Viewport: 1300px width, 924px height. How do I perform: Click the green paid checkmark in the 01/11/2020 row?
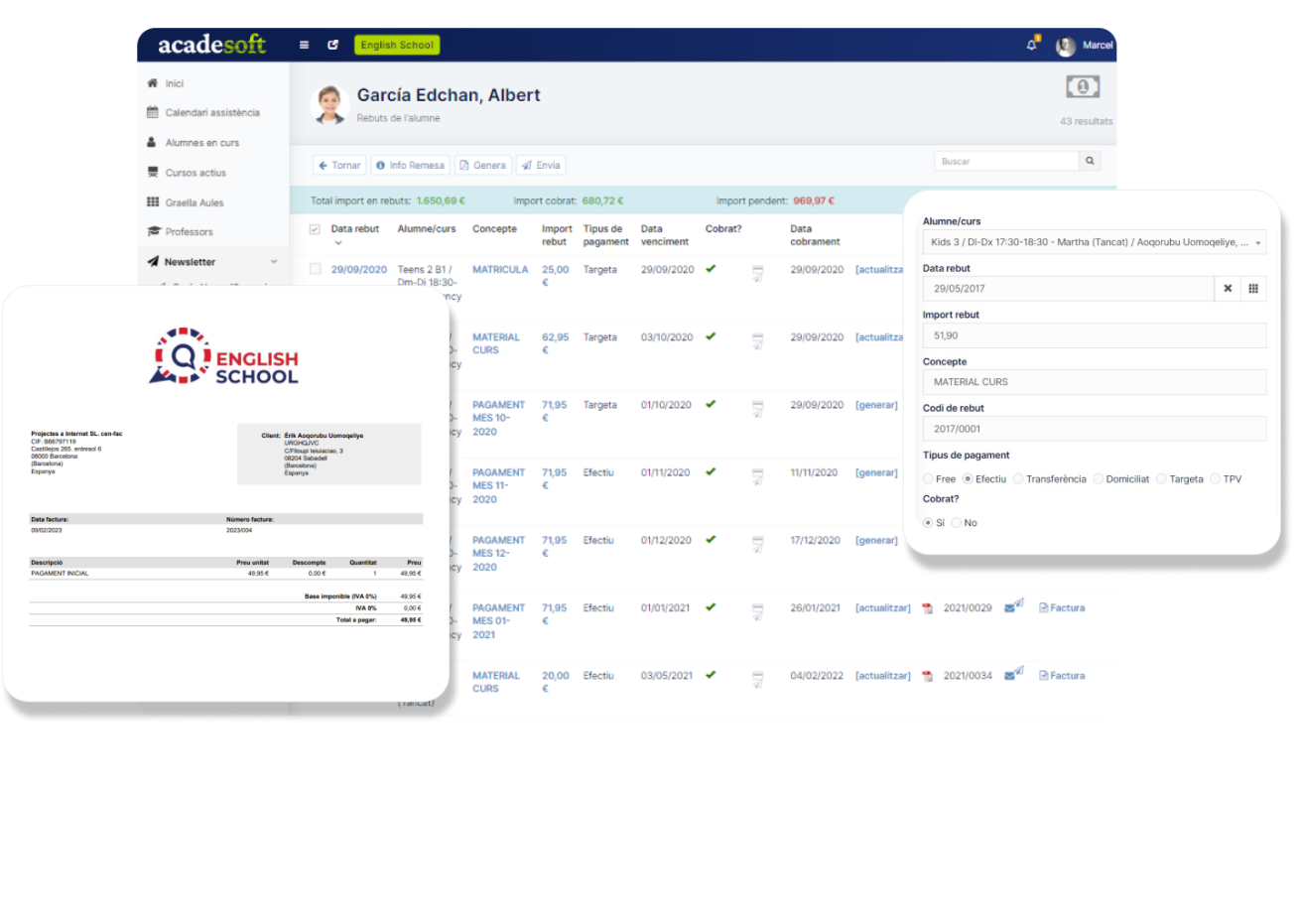coord(711,471)
